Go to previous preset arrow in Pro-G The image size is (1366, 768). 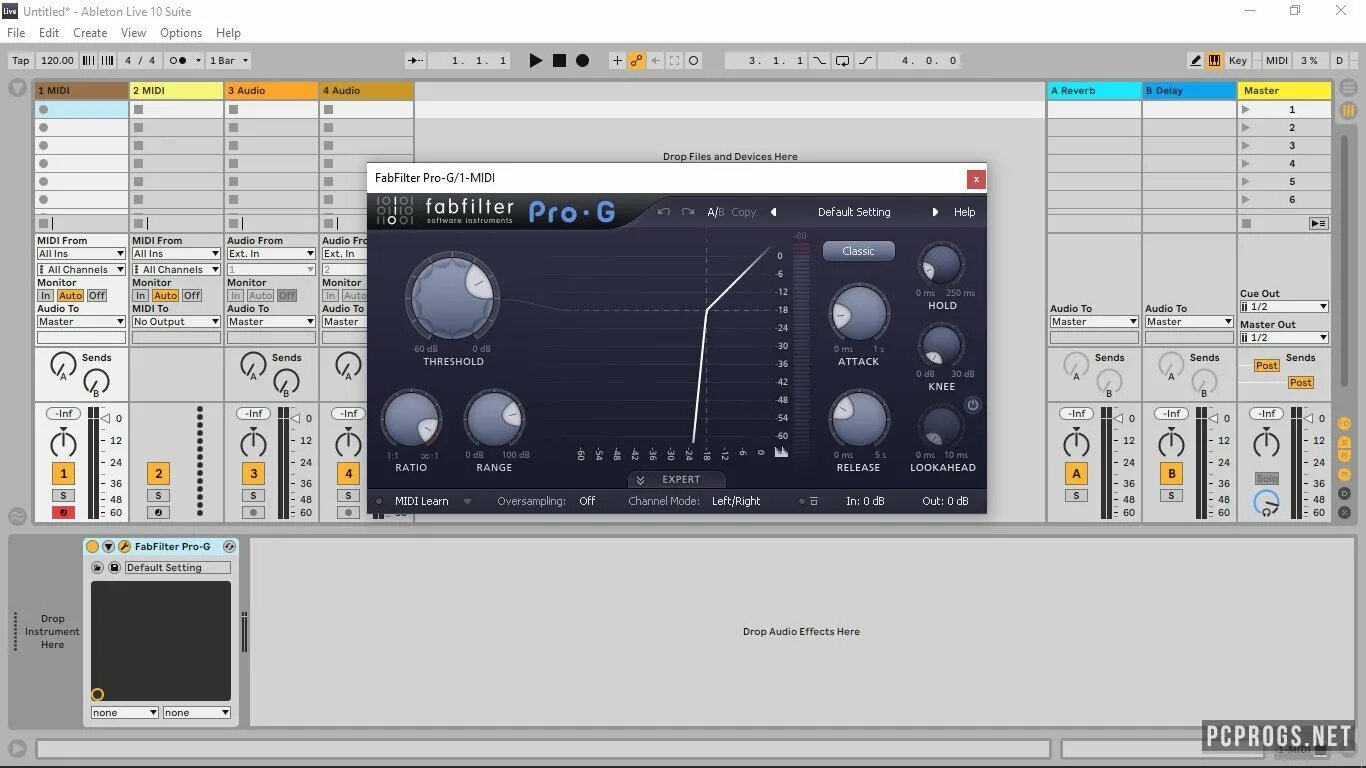773,212
